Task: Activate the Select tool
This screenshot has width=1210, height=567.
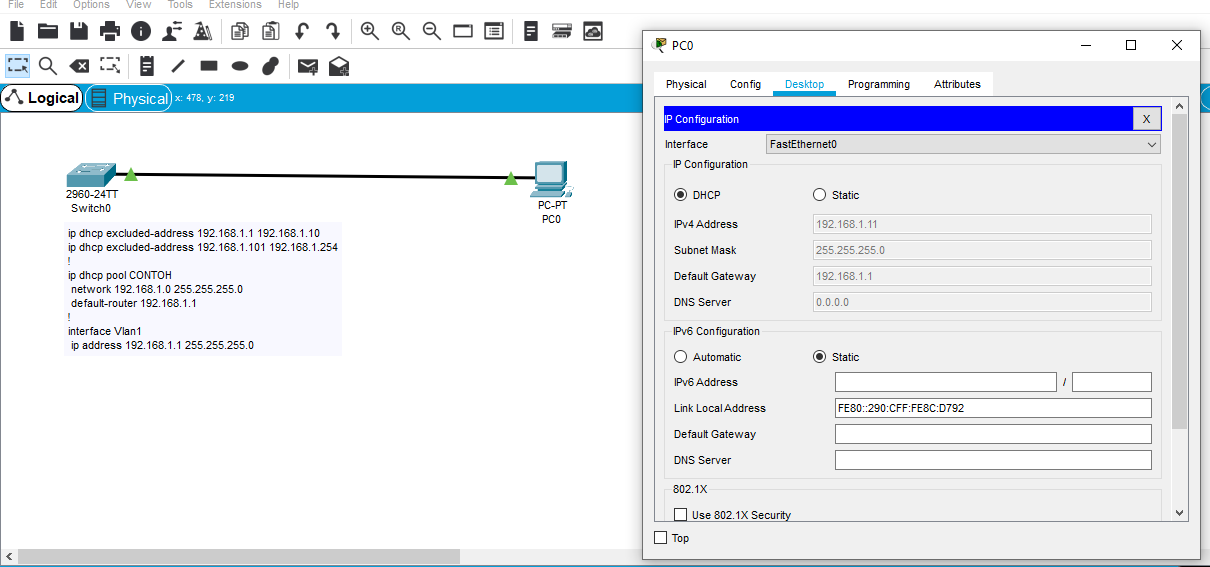Action: coord(17,66)
